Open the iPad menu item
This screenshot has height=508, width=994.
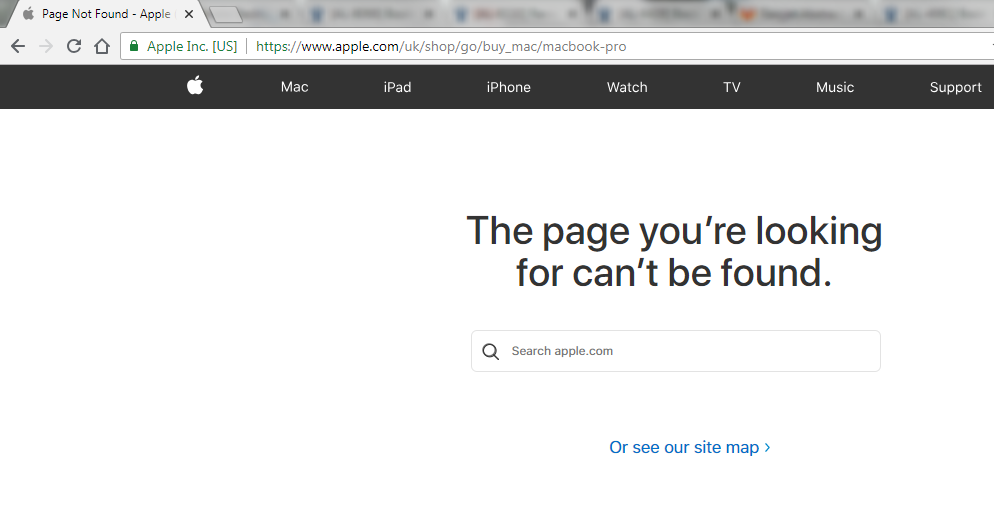[397, 88]
